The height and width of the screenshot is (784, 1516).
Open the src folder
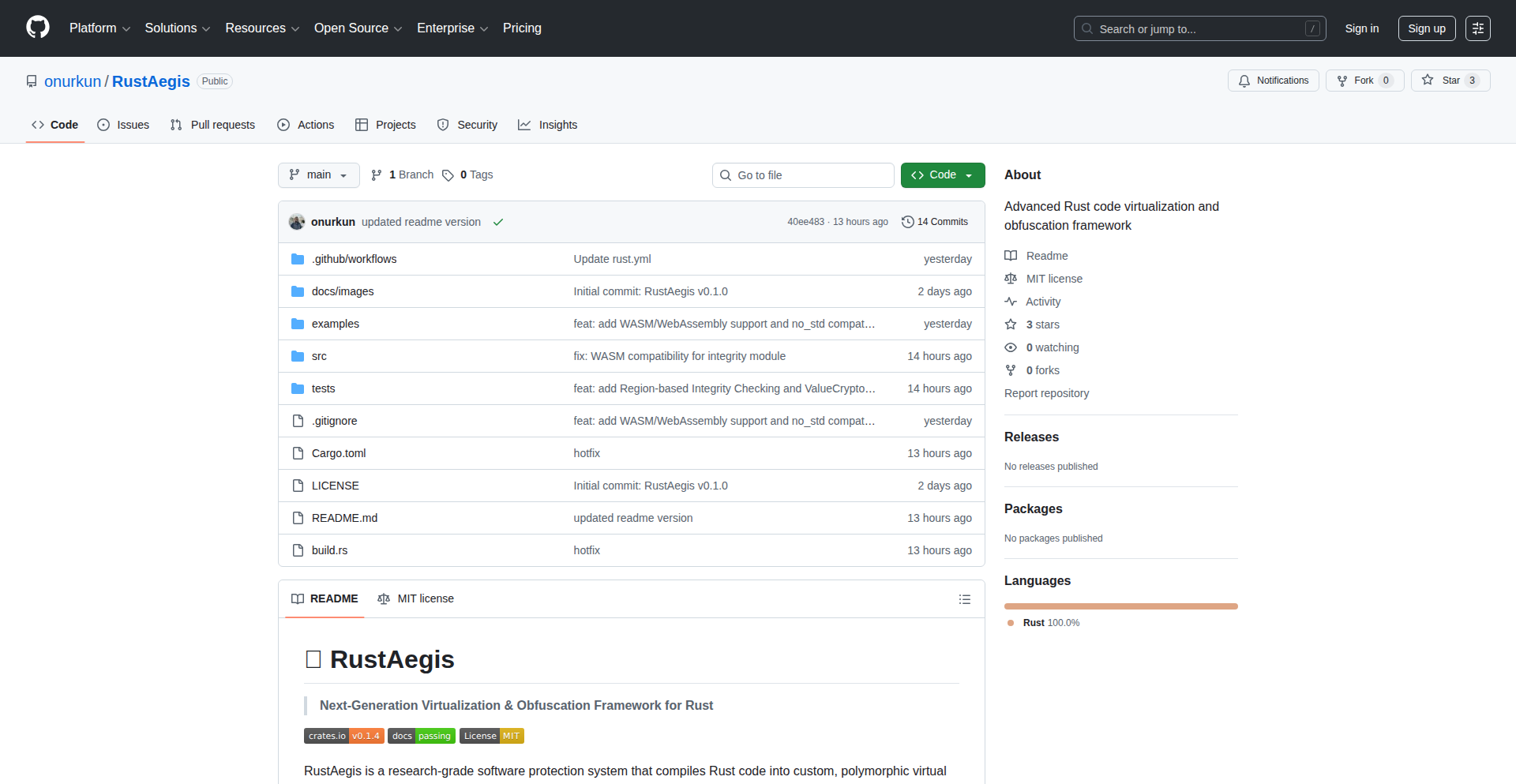pos(319,356)
